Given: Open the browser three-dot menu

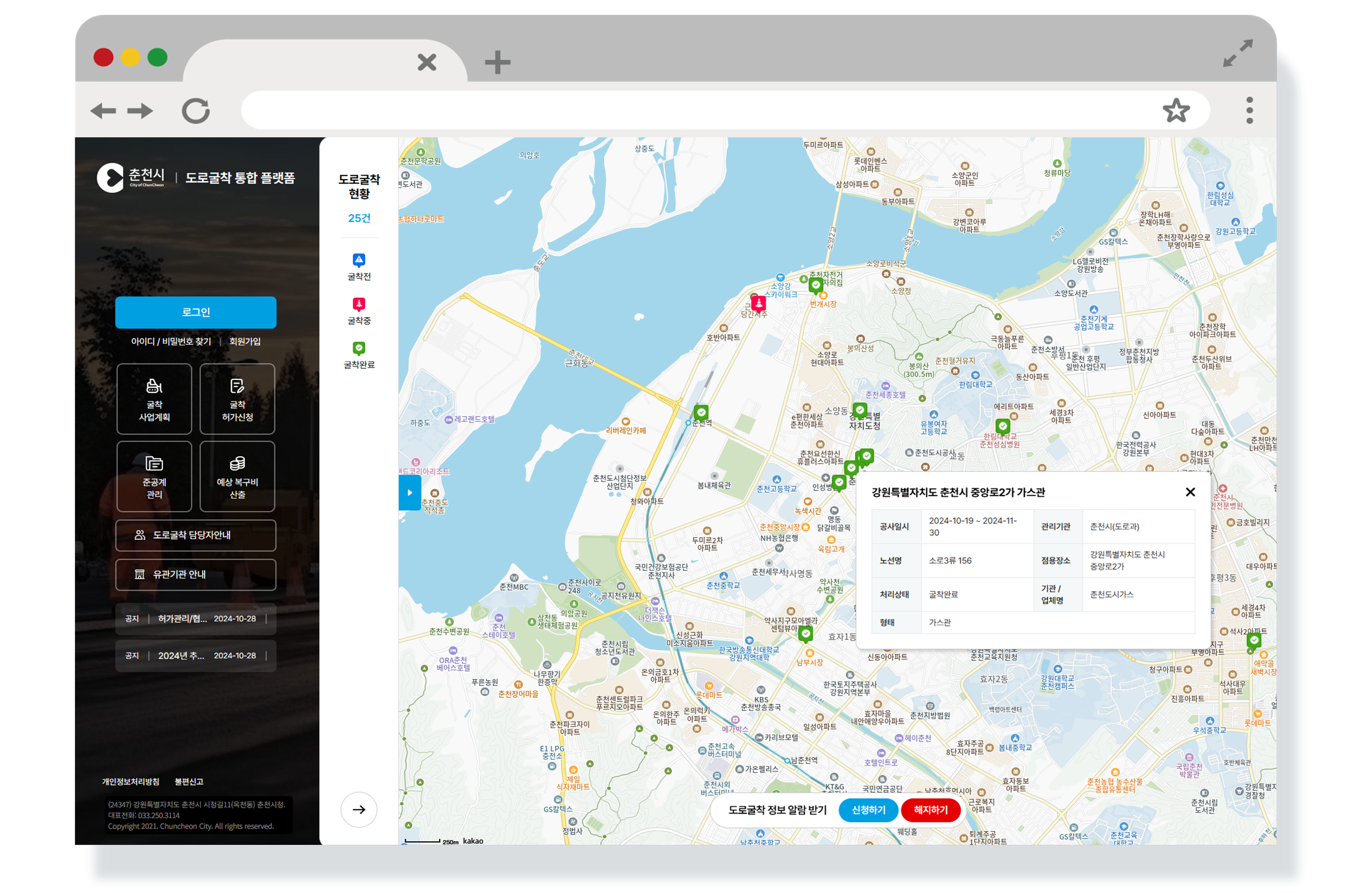Looking at the screenshot, I should [x=1249, y=110].
